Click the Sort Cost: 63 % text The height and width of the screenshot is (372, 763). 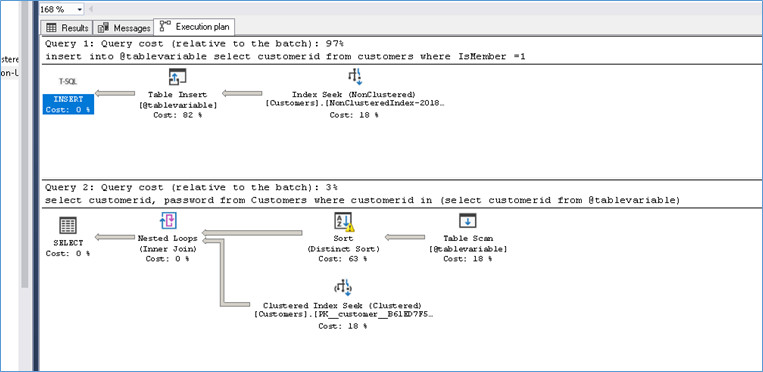(343, 259)
